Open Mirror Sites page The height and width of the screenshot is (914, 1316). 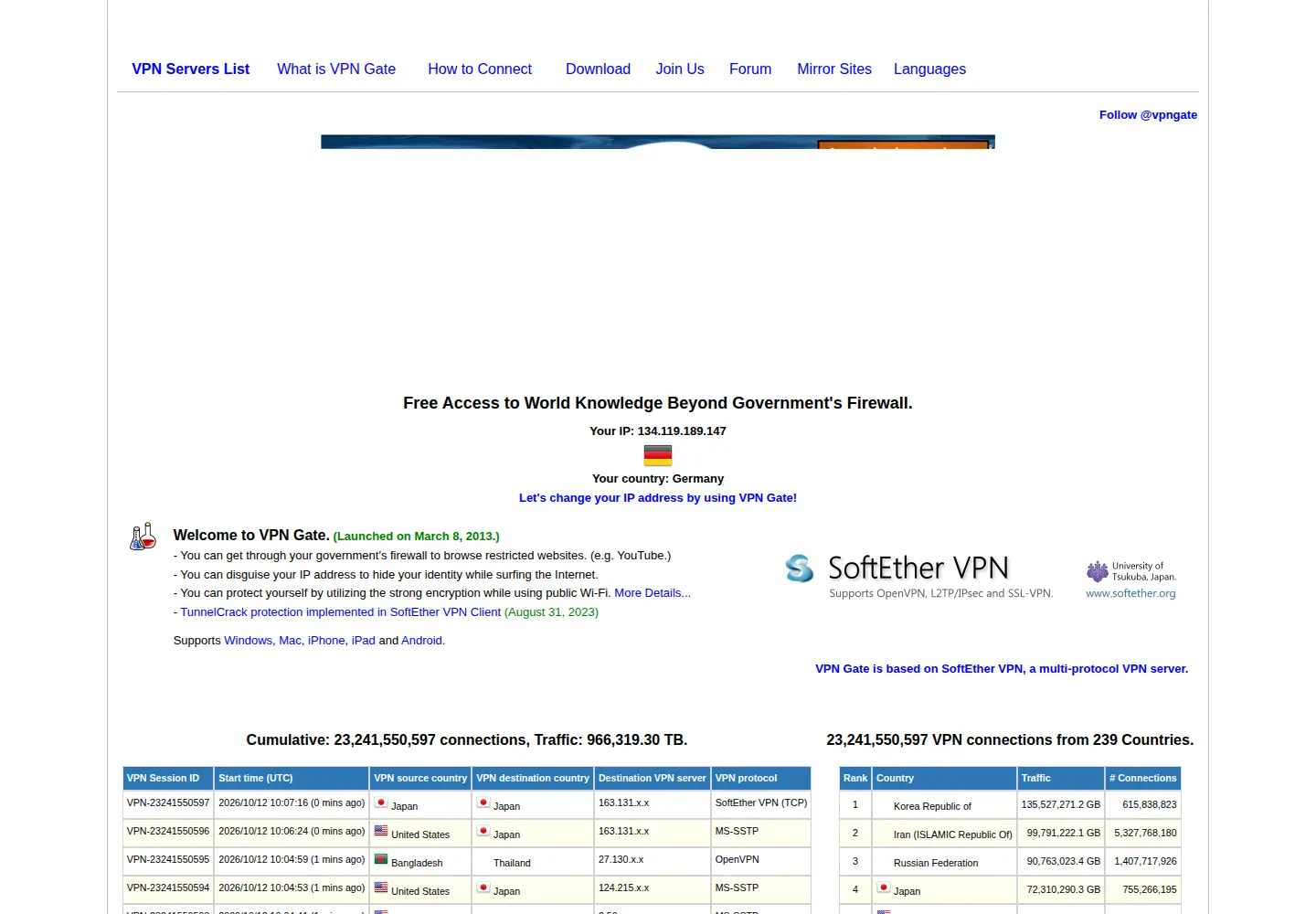point(834,69)
